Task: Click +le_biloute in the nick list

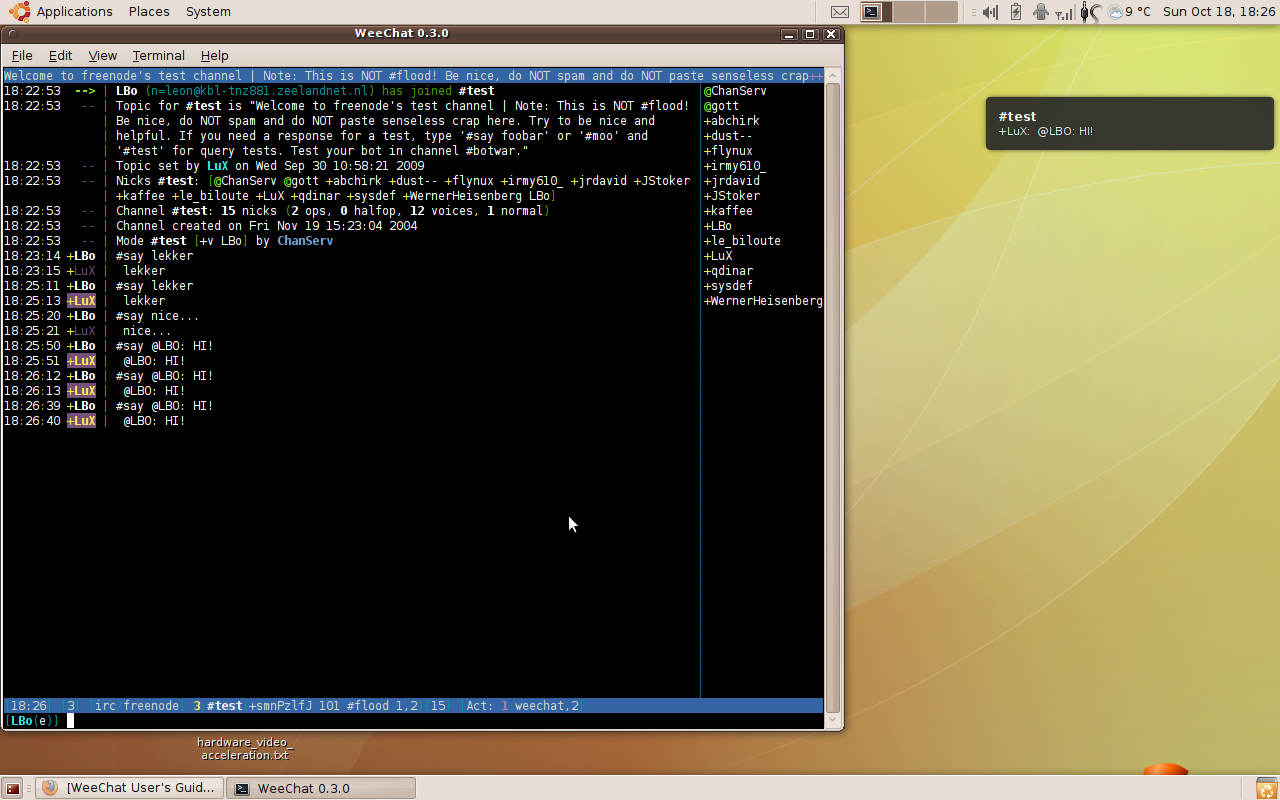Action: (x=742, y=241)
